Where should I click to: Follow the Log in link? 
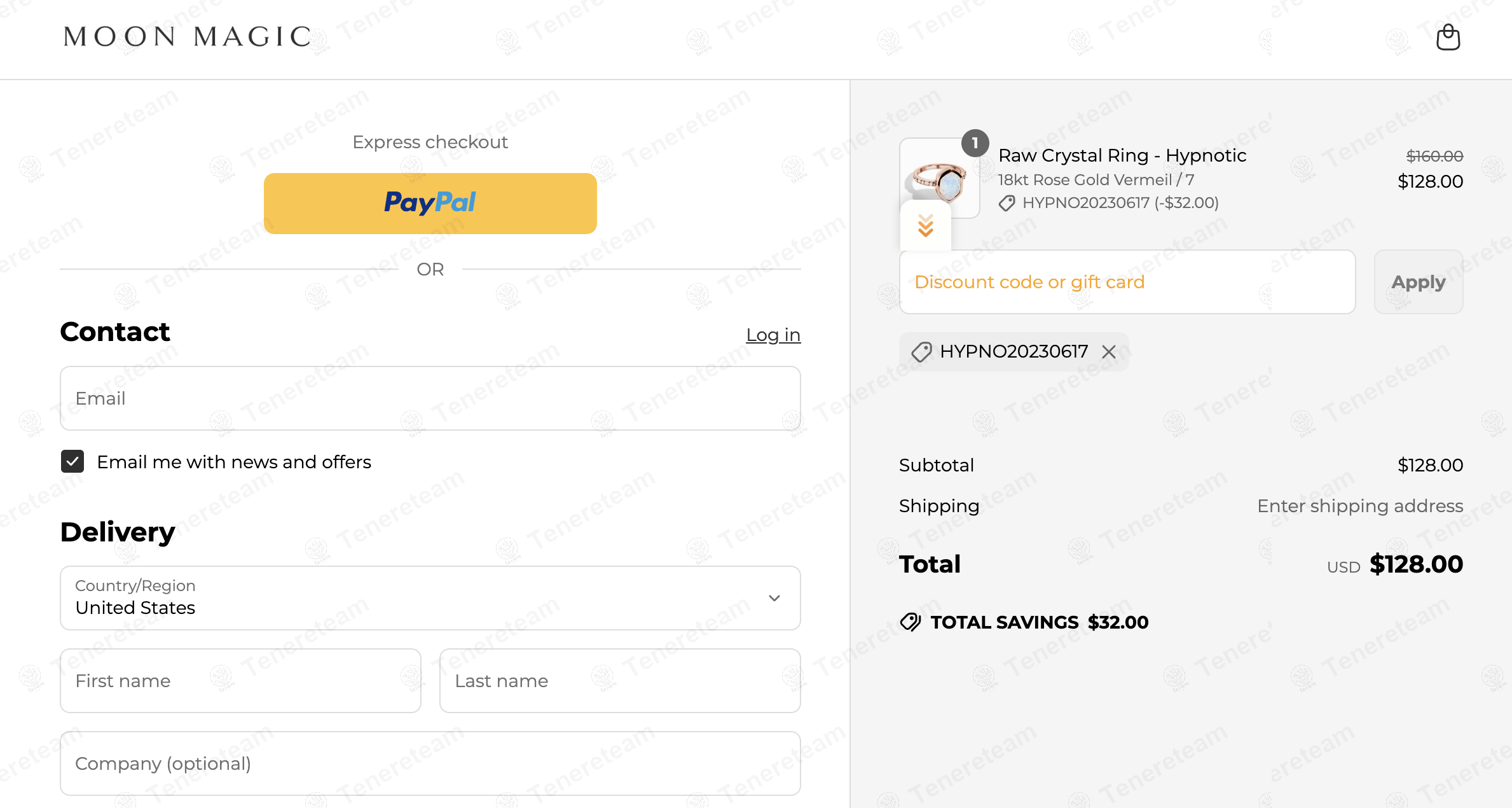tap(773, 335)
